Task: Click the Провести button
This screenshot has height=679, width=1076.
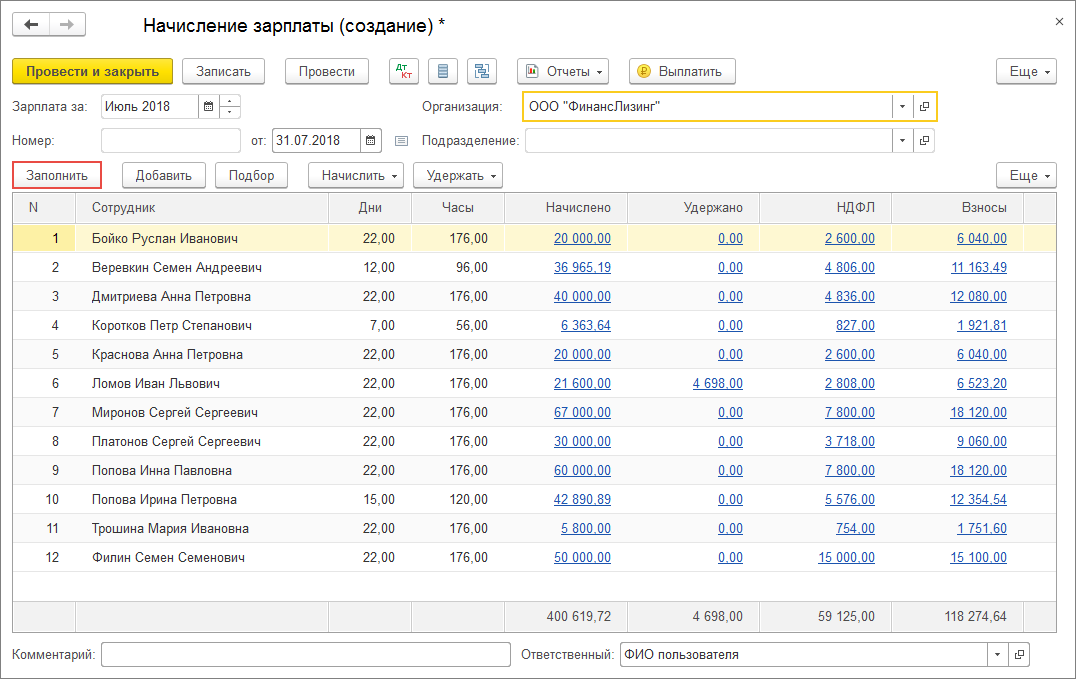Action: pos(327,71)
